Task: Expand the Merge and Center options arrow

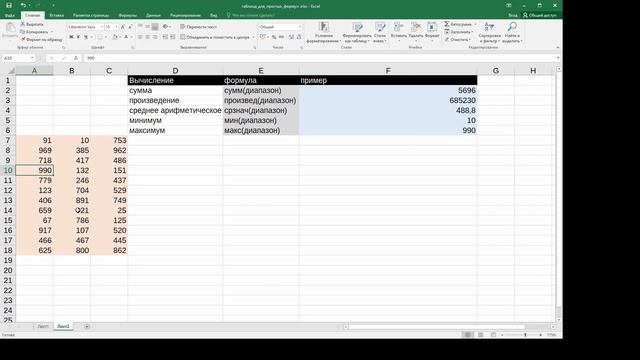Action: 253,37
